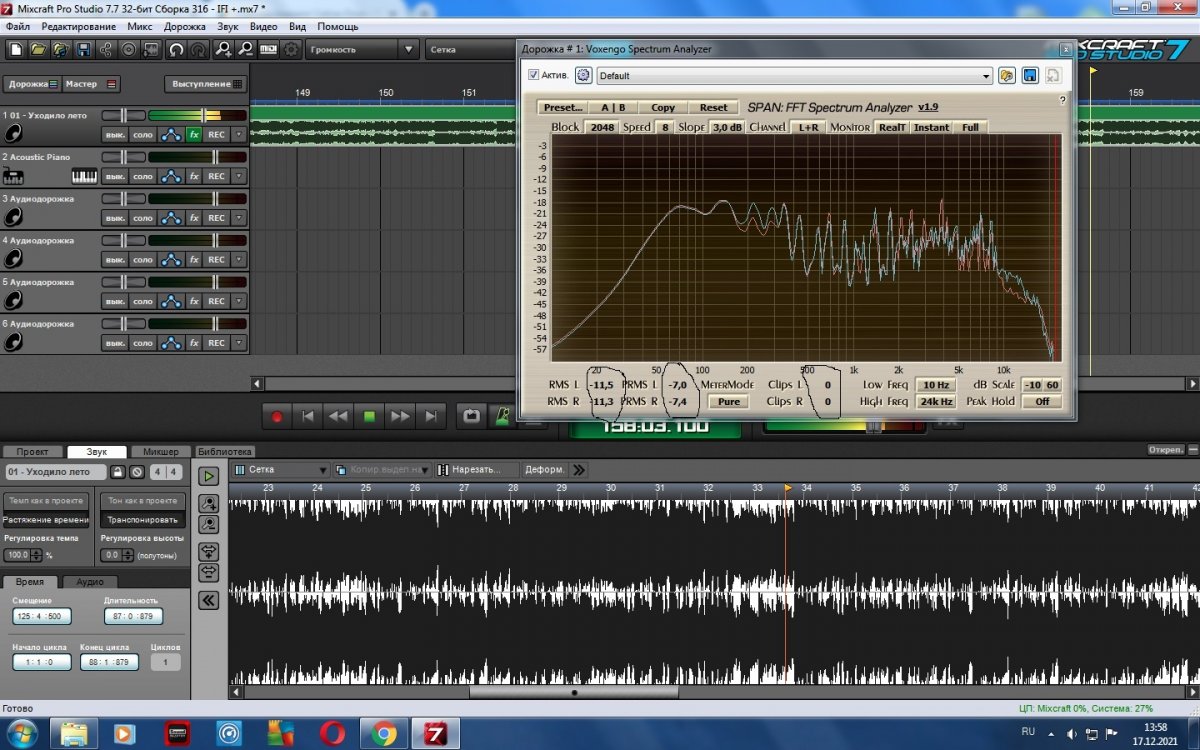Toggle the Актив. checkbox in SPAN
This screenshot has height=750, width=1200.
[x=533, y=75]
